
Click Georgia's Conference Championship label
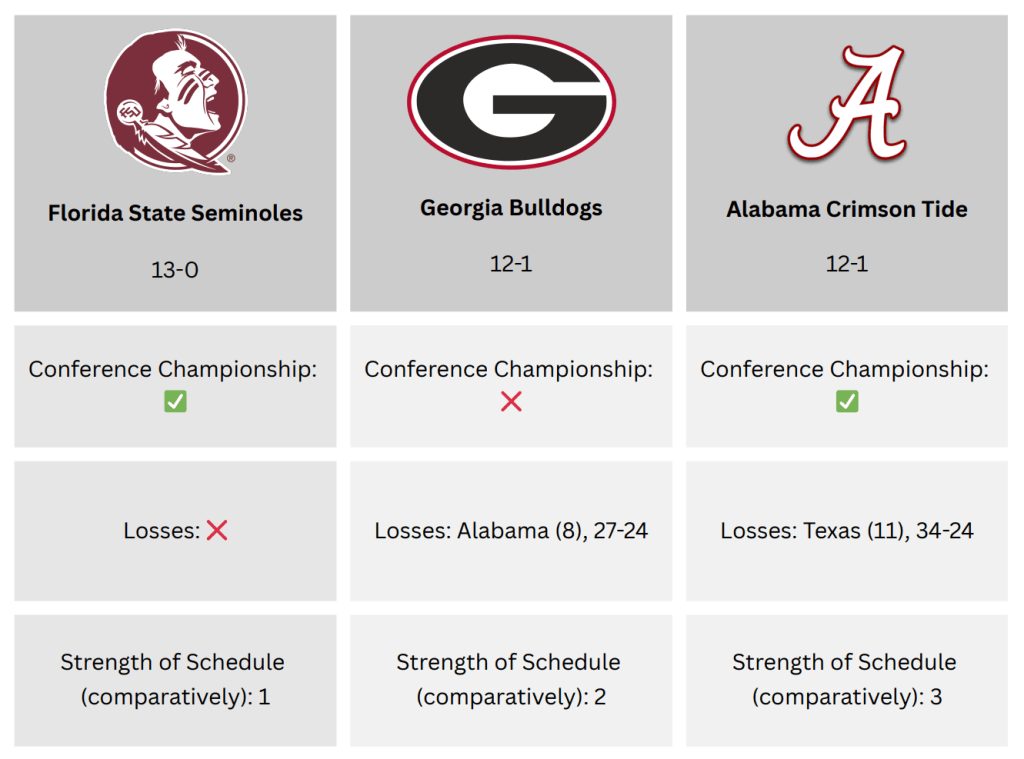[x=508, y=369]
